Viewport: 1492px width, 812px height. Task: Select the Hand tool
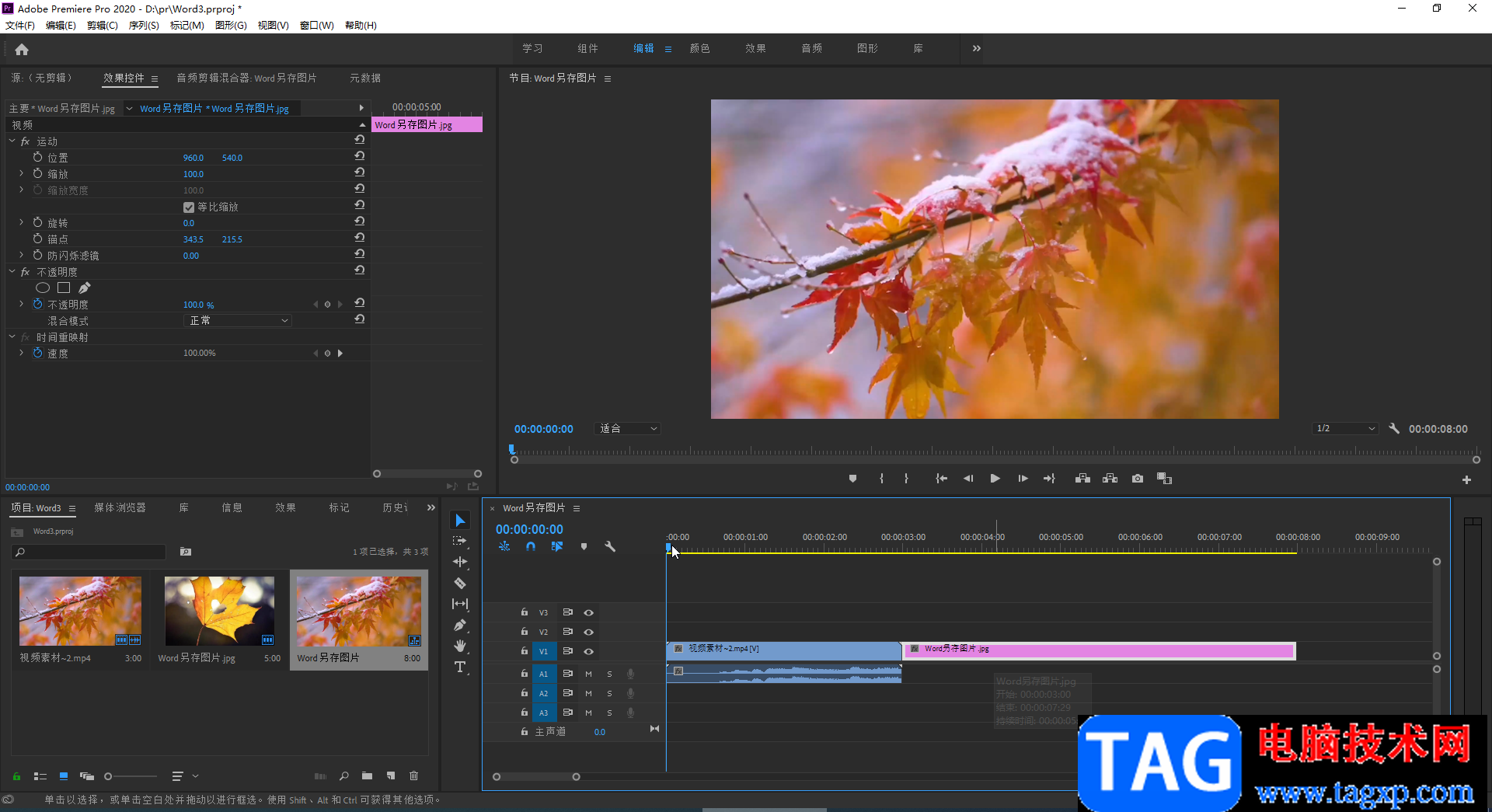click(x=460, y=646)
